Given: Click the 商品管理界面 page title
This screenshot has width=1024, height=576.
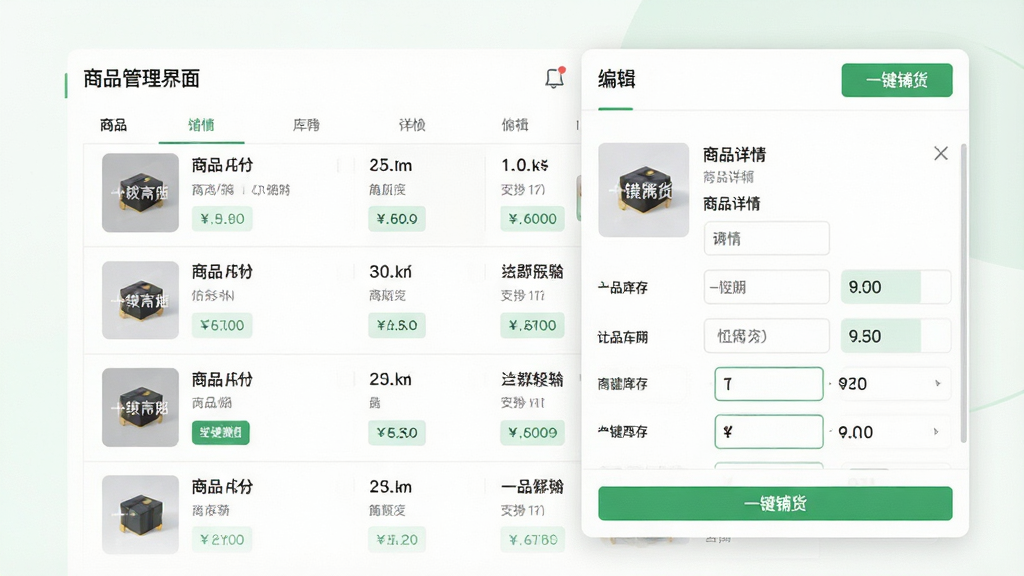Looking at the screenshot, I should coord(142,79).
